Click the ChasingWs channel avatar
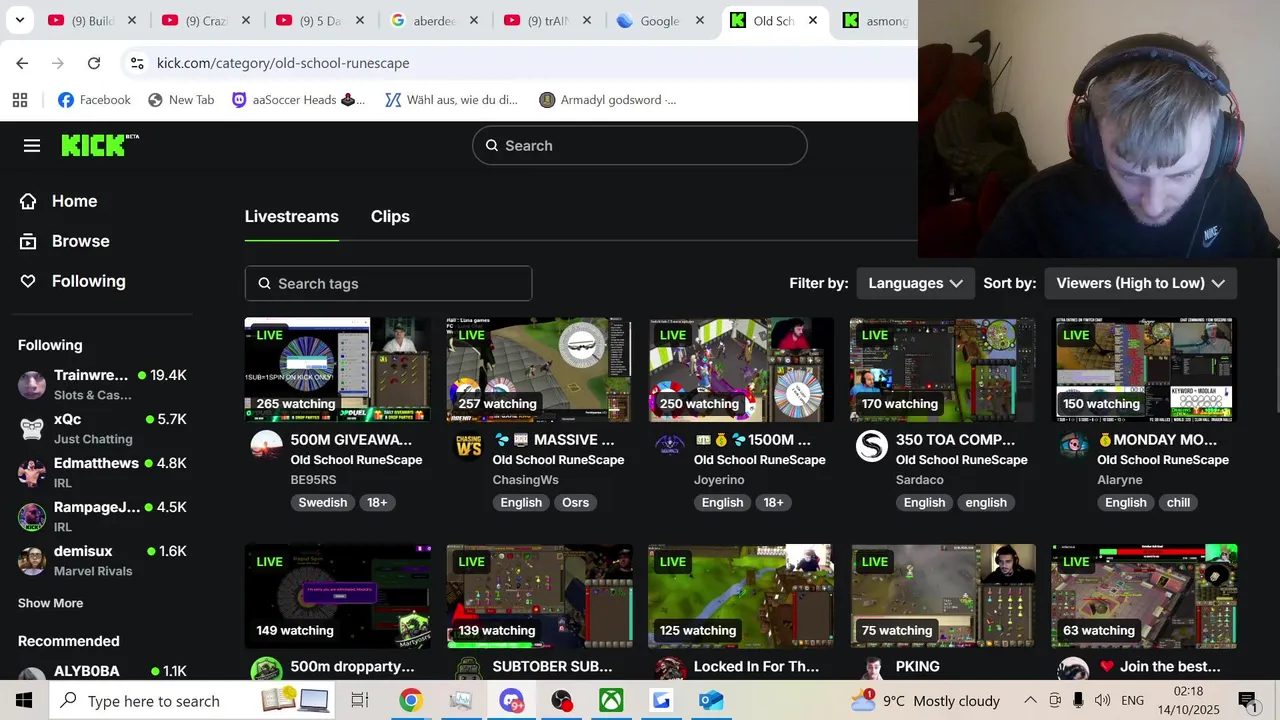This screenshot has width=1280, height=720. (468, 446)
